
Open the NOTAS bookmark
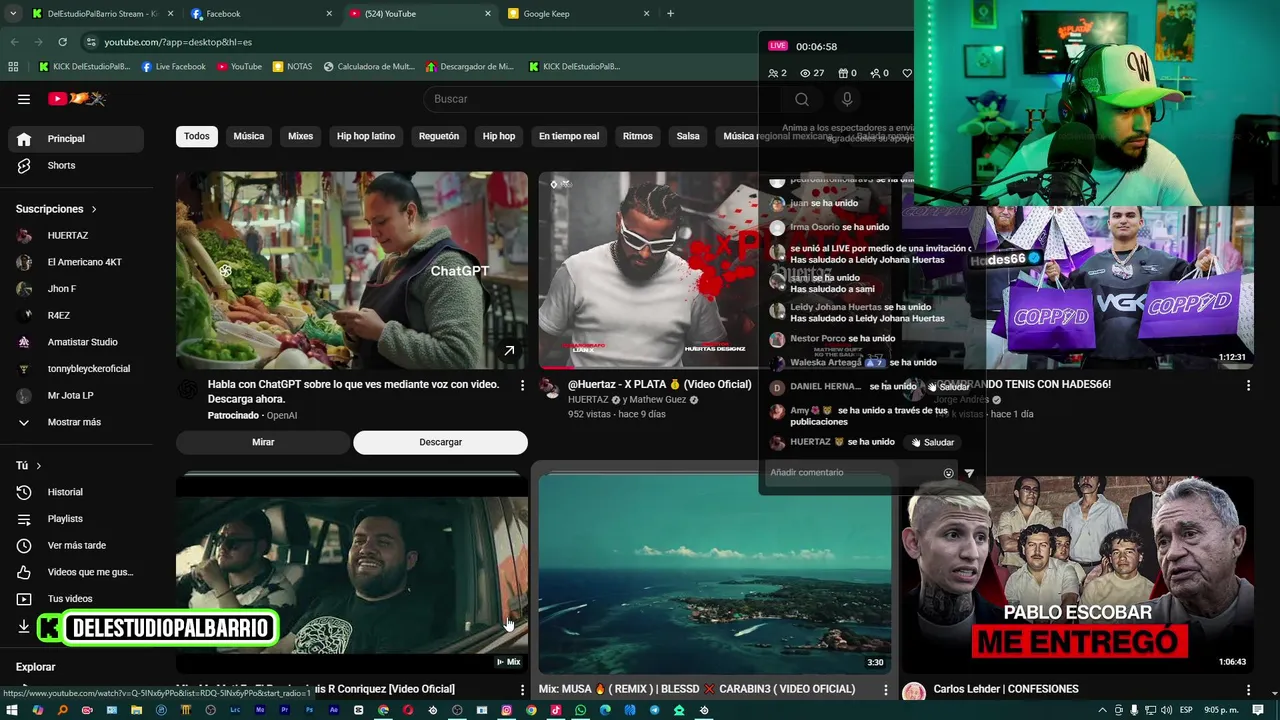coord(292,67)
